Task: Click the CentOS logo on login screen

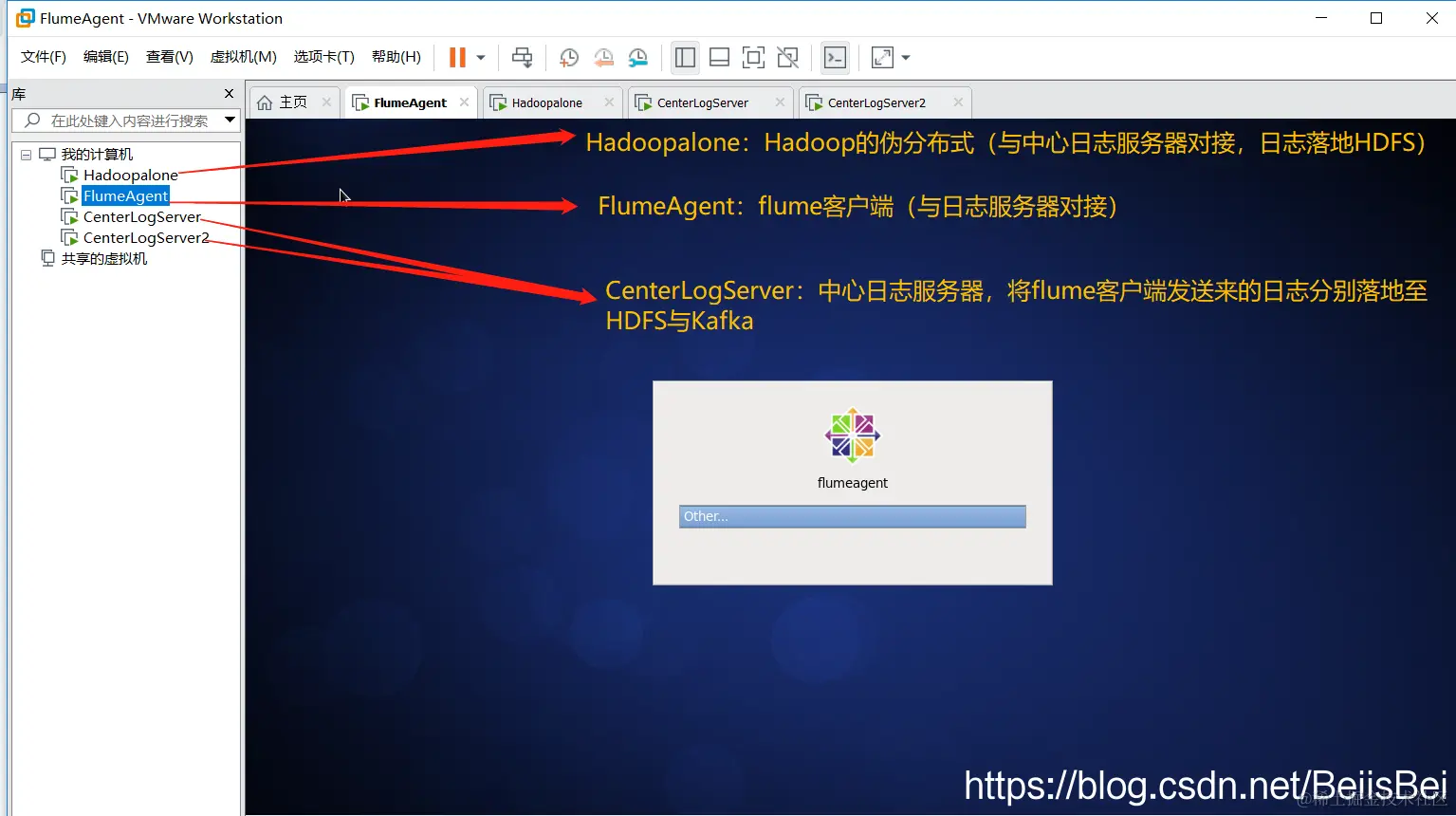Action: [853, 436]
